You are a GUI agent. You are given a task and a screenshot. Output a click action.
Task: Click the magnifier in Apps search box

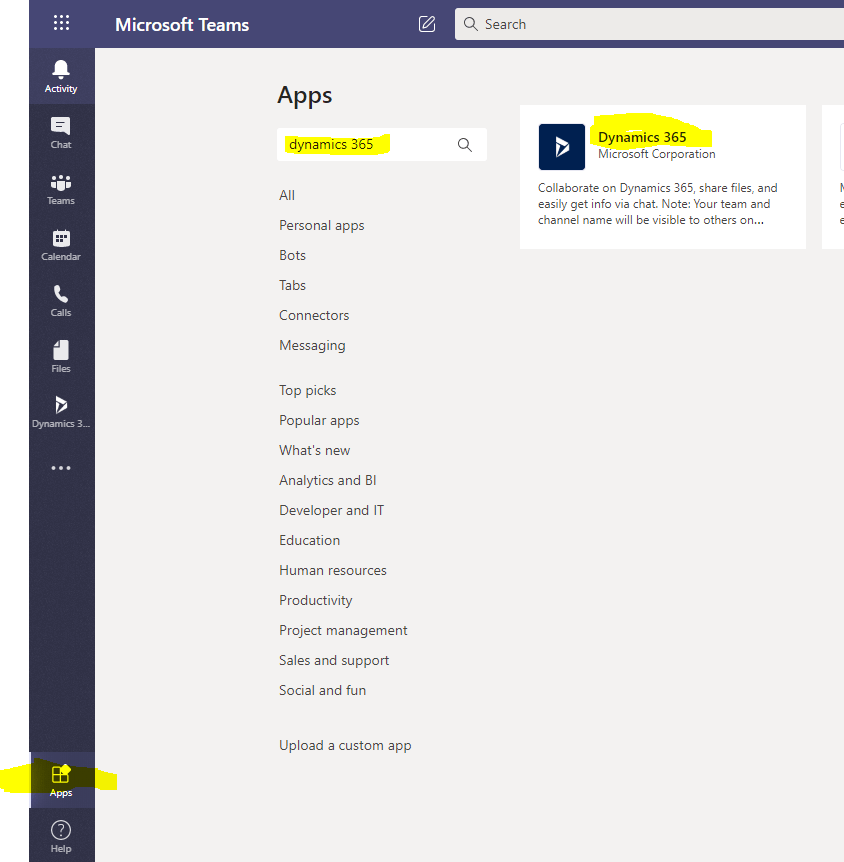[464, 145]
